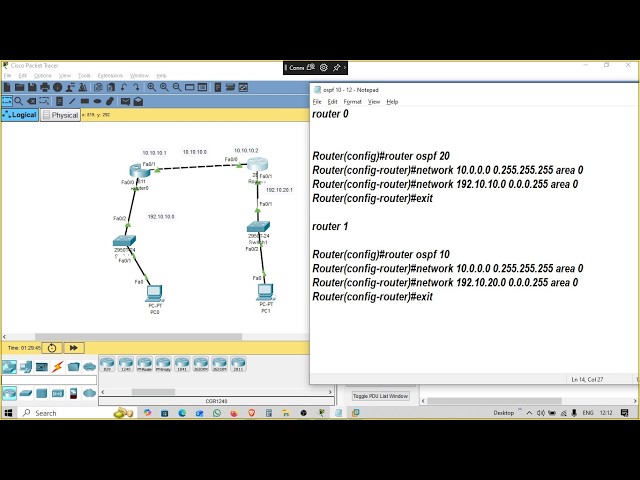The image size is (640, 480).
Task: Pick the Place Note tool icon
Action: (x=59, y=101)
